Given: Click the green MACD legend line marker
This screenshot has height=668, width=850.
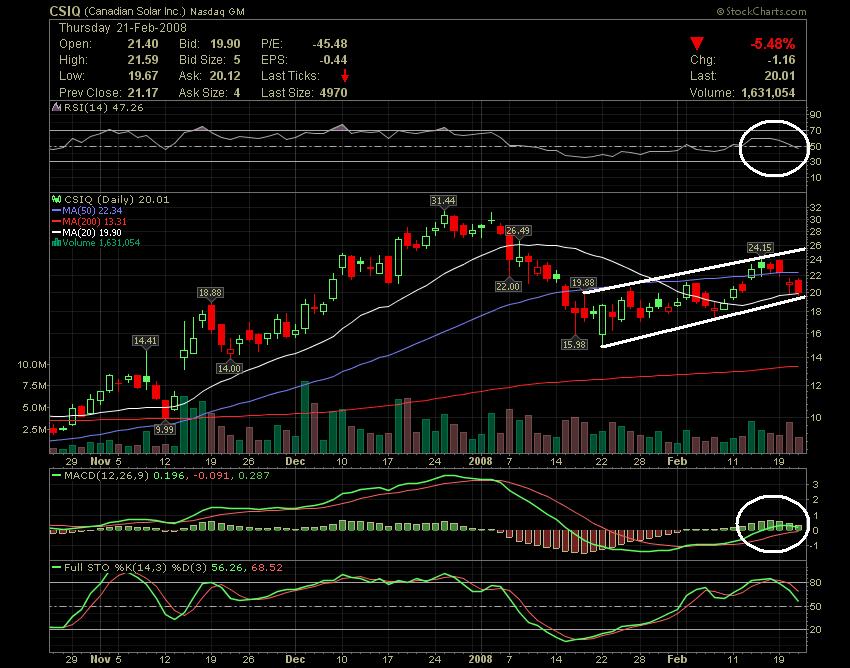Looking at the screenshot, I should 56,476.
